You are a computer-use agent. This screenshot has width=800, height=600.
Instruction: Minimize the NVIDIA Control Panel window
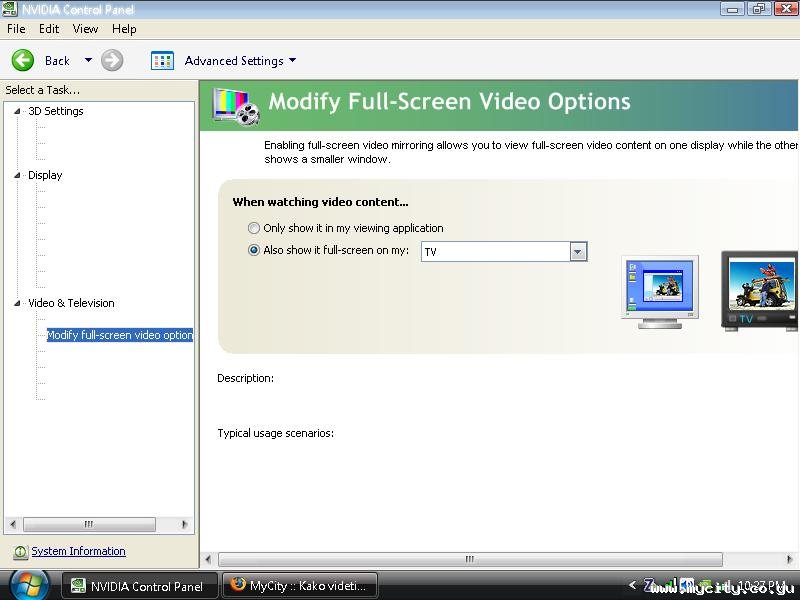pos(733,9)
